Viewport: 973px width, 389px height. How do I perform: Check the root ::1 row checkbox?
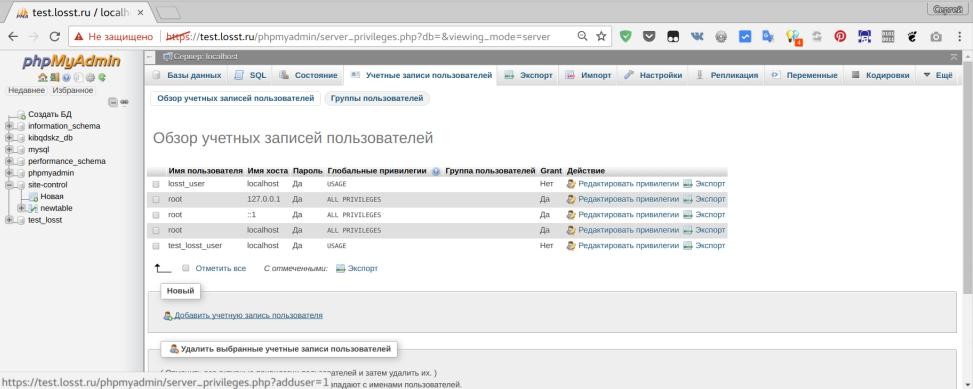click(156, 215)
